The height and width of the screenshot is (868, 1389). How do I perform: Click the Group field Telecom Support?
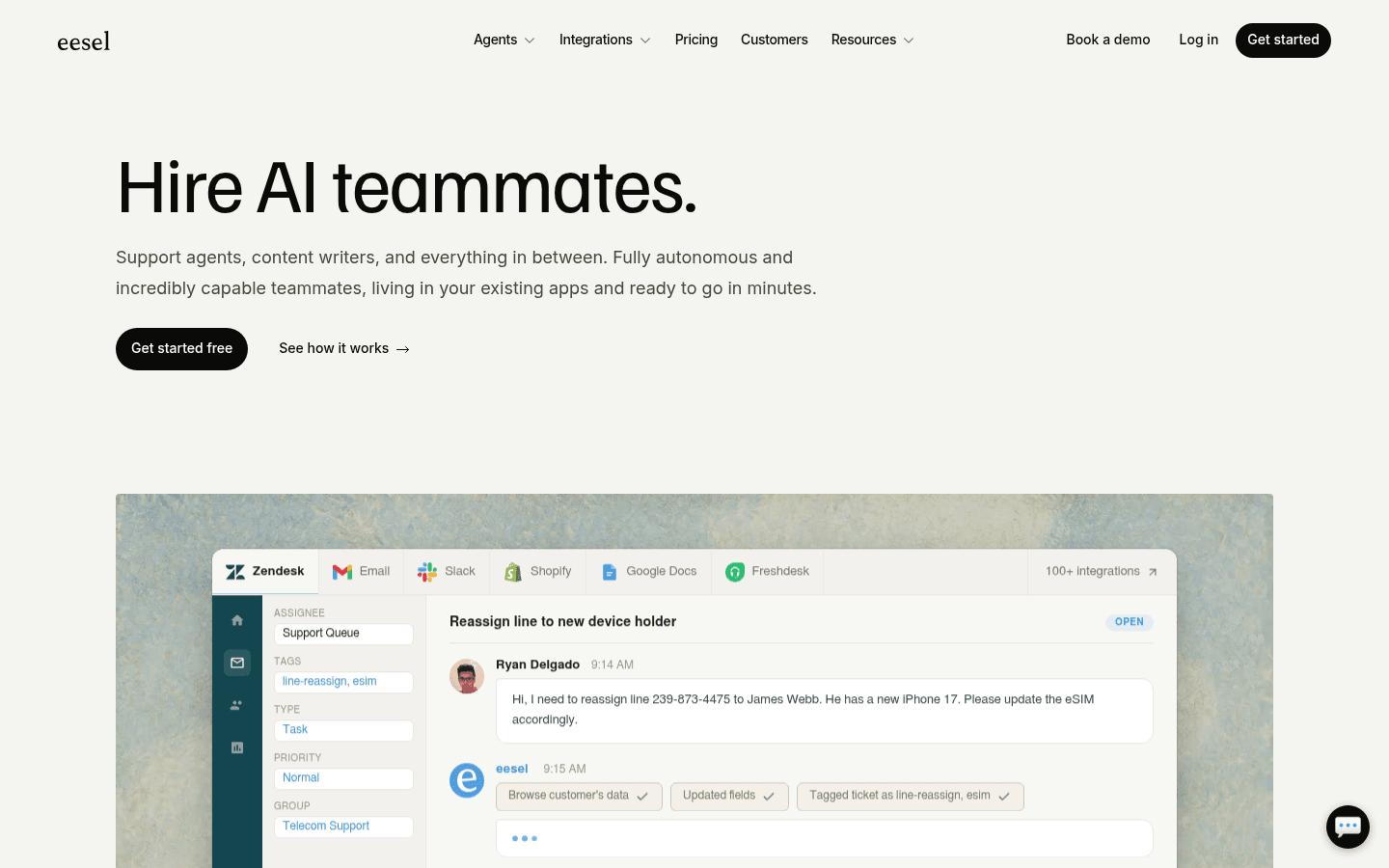pos(343,827)
